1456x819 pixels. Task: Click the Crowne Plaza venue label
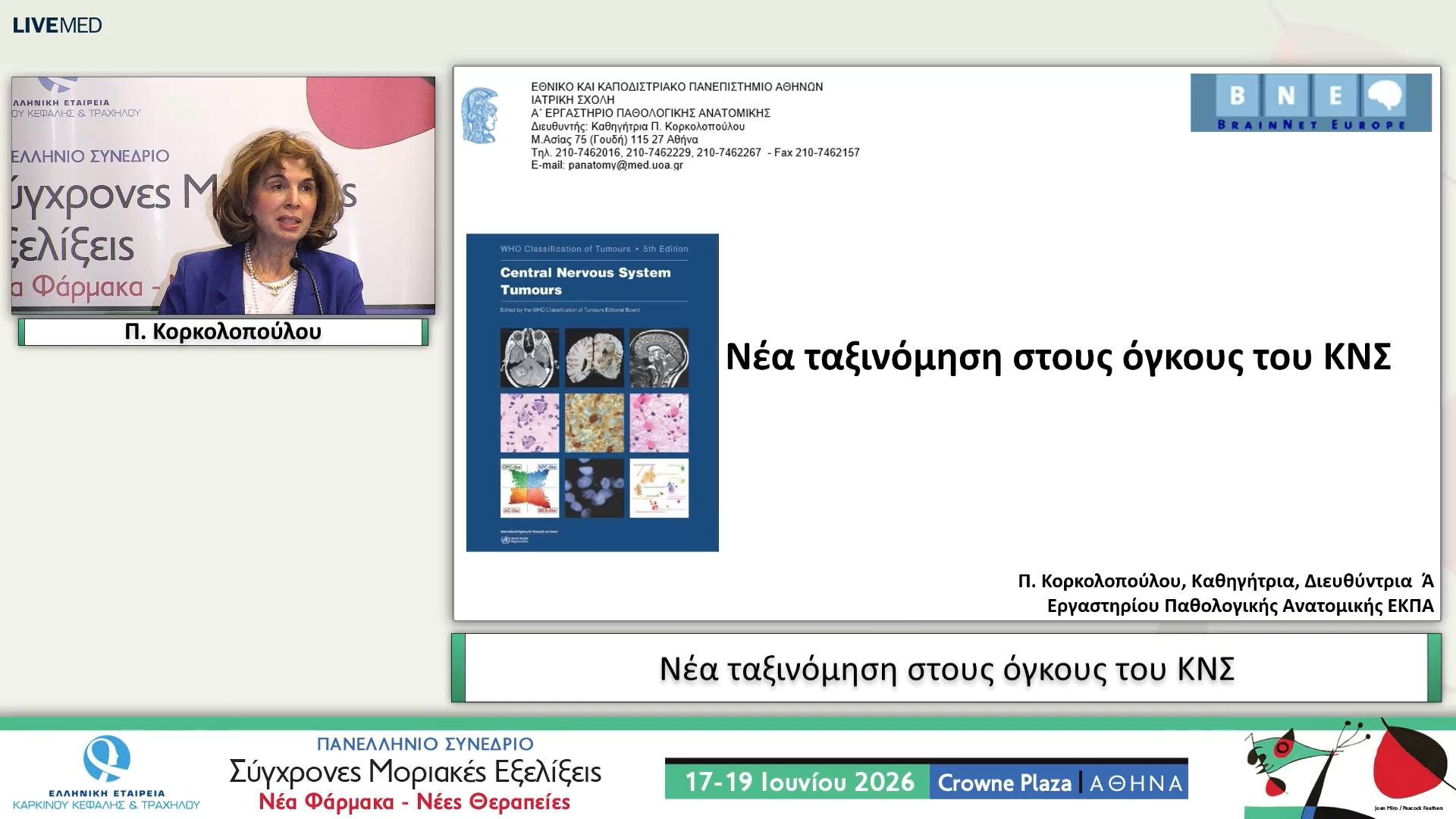point(1004,783)
